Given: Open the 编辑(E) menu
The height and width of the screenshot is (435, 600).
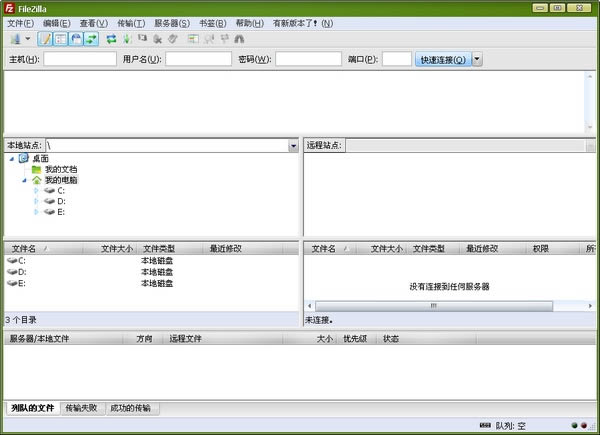Looking at the screenshot, I should coord(57,23).
